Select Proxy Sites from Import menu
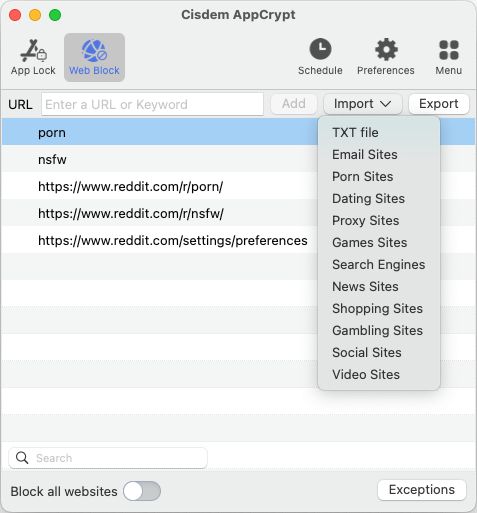The height and width of the screenshot is (513, 477). pyautogui.click(x=366, y=221)
